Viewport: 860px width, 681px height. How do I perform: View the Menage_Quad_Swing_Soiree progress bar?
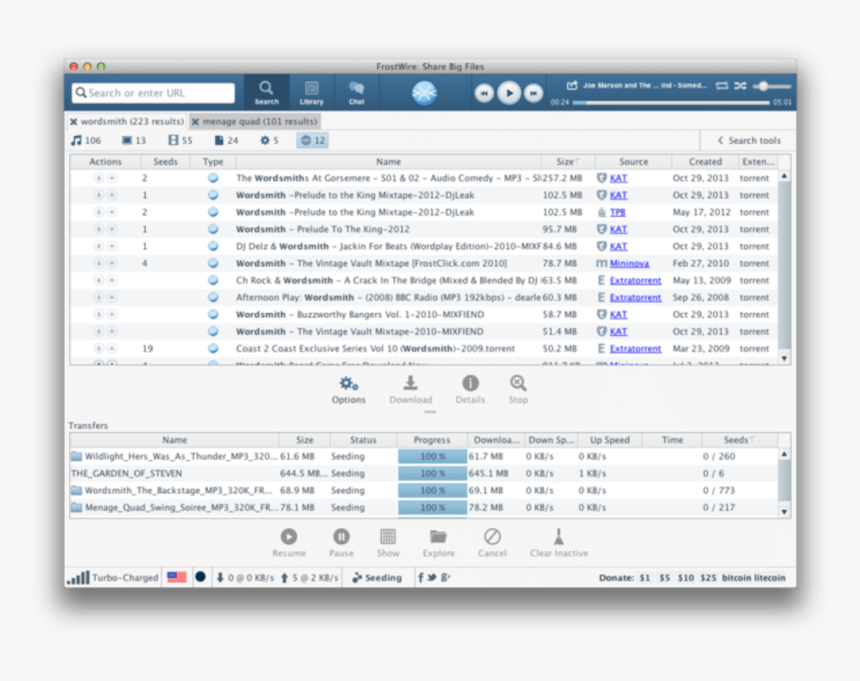pos(432,507)
